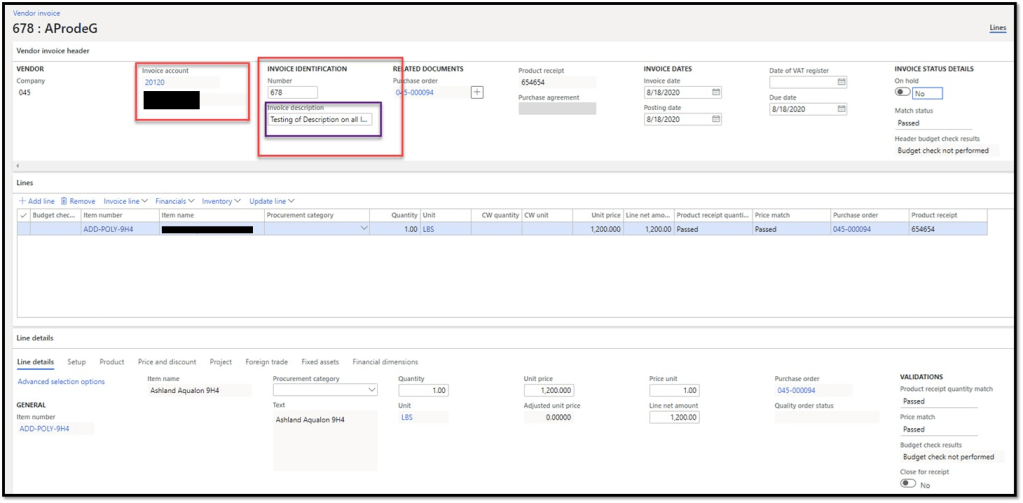Expand the Update line menu

point(272,201)
